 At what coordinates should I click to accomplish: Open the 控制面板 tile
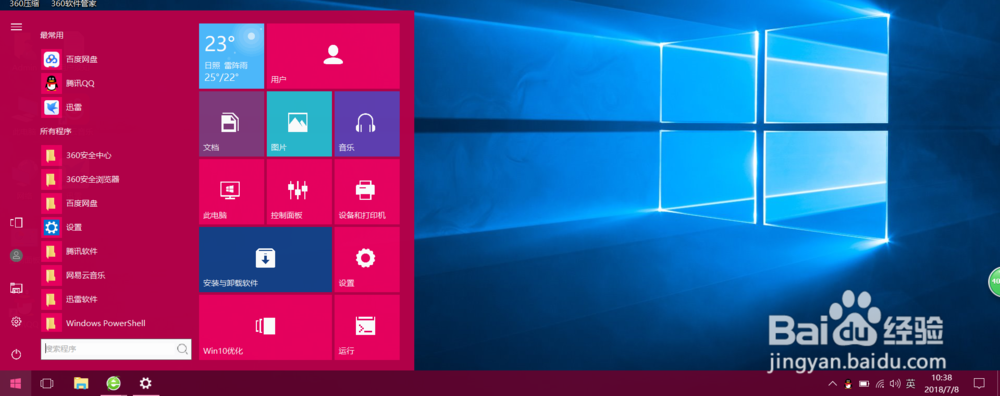click(299, 191)
